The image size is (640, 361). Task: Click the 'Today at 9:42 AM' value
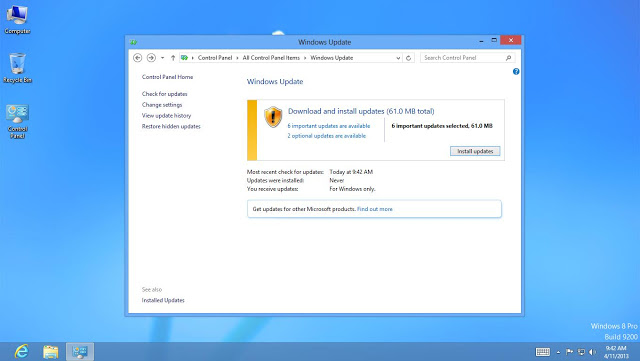point(351,172)
